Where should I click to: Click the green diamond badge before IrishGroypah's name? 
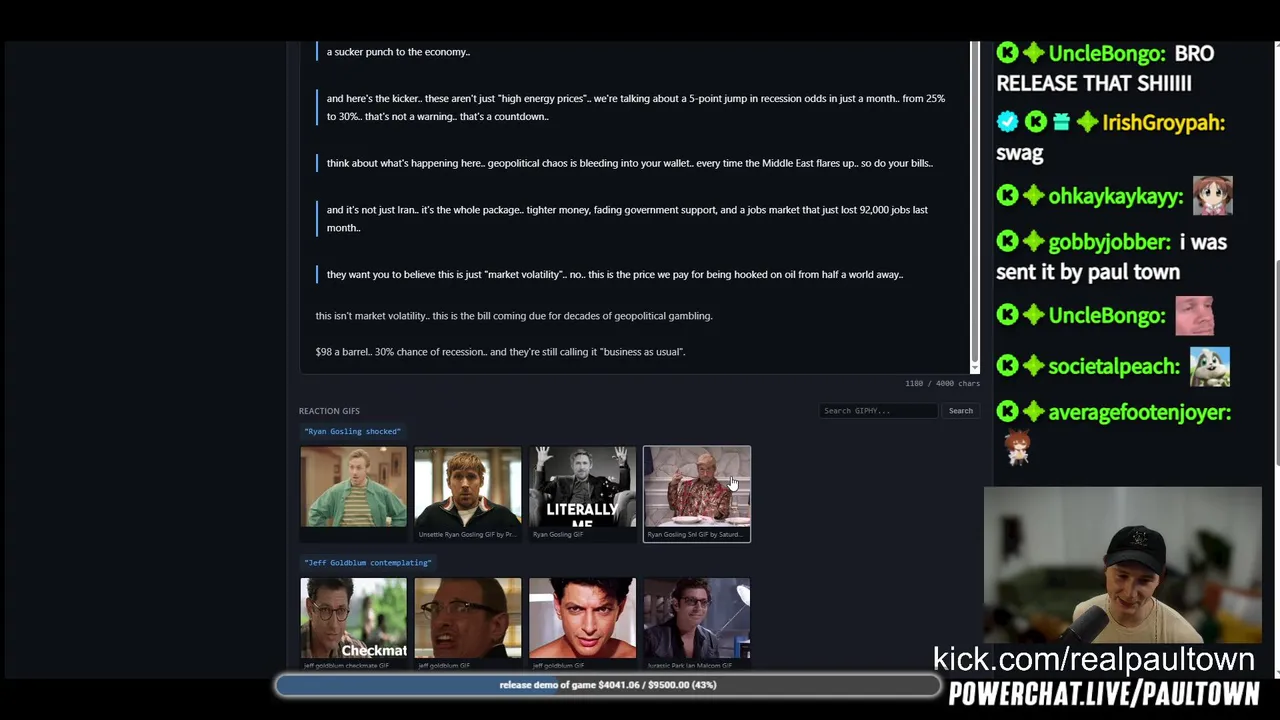[x=1087, y=122]
